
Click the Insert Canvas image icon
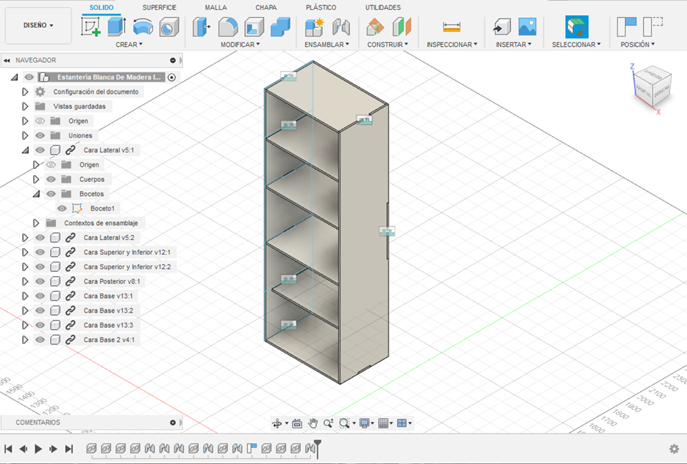[x=527, y=27]
